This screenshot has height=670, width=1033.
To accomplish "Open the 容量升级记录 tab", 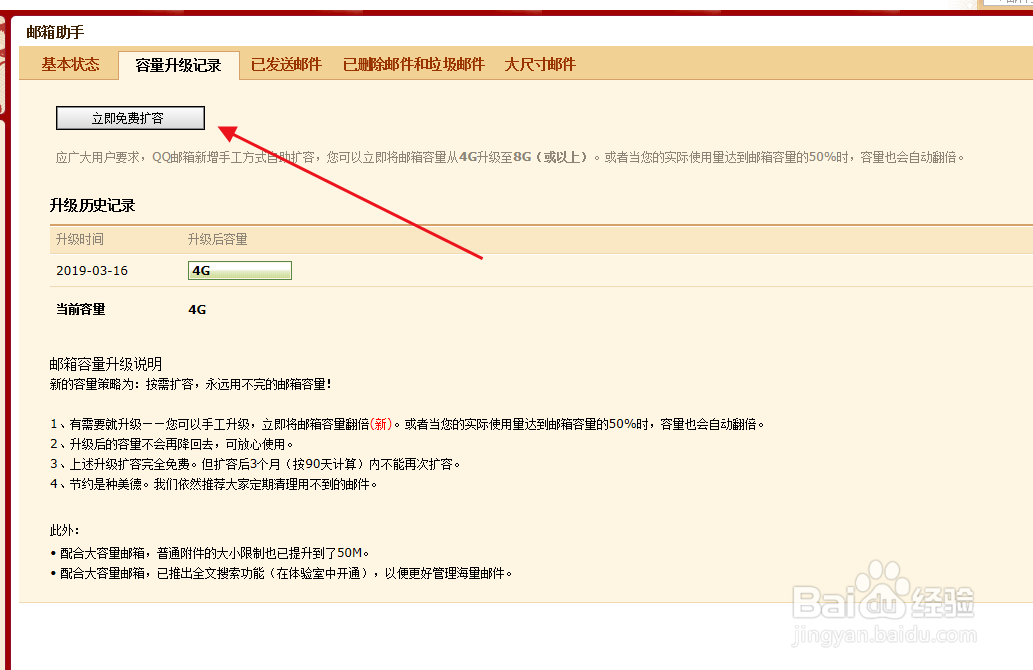I will coord(178,62).
